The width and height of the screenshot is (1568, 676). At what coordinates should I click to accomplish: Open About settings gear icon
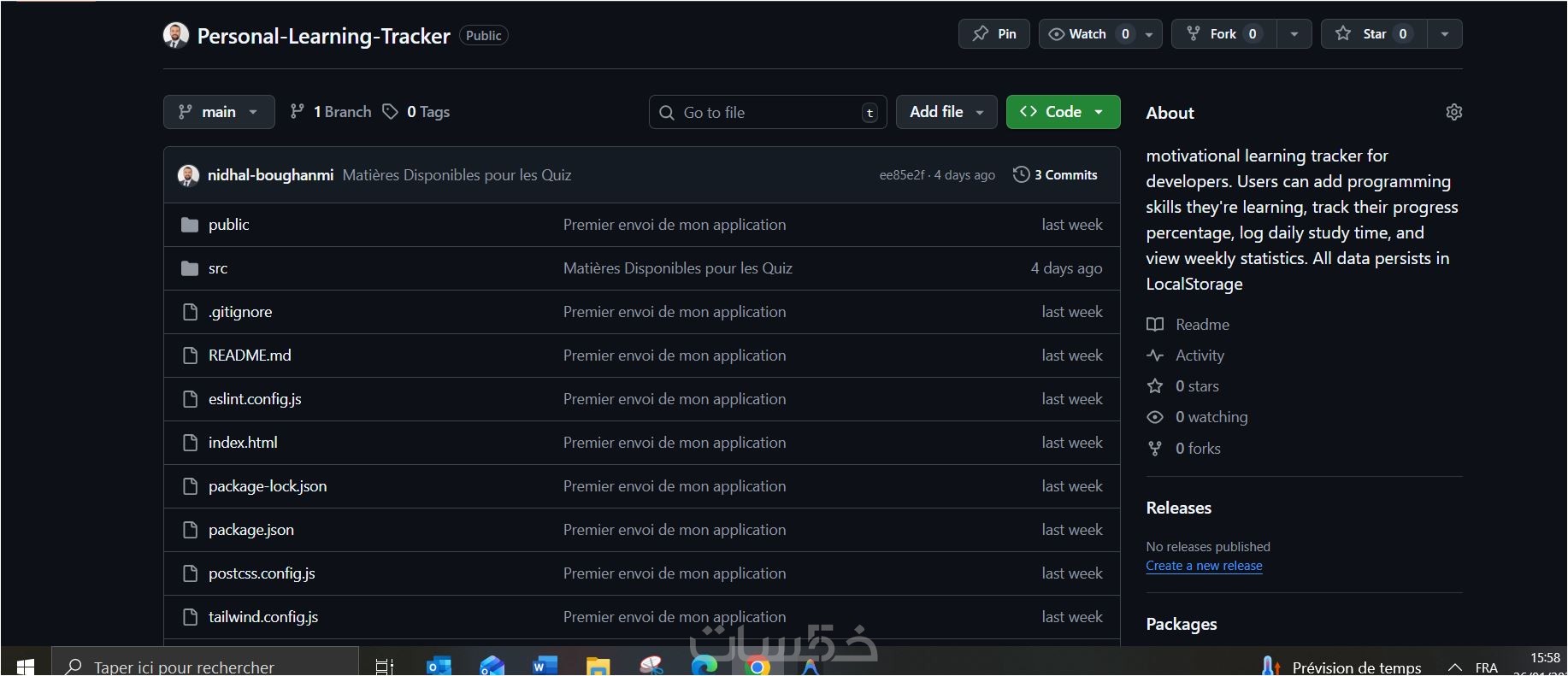1453,112
